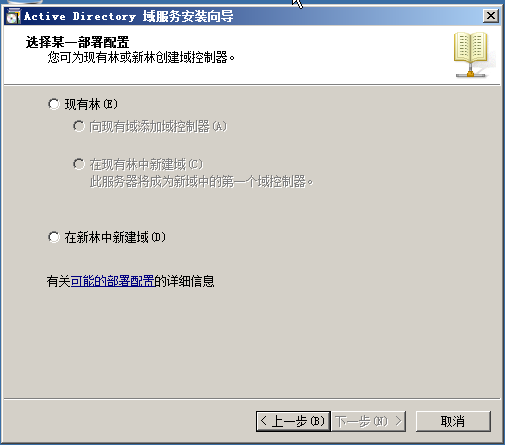Image resolution: width=505 pixels, height=445 pixels.
Task: Click the 下一步(N) next button
Action: pyautogui.click(x=369, y=421)
